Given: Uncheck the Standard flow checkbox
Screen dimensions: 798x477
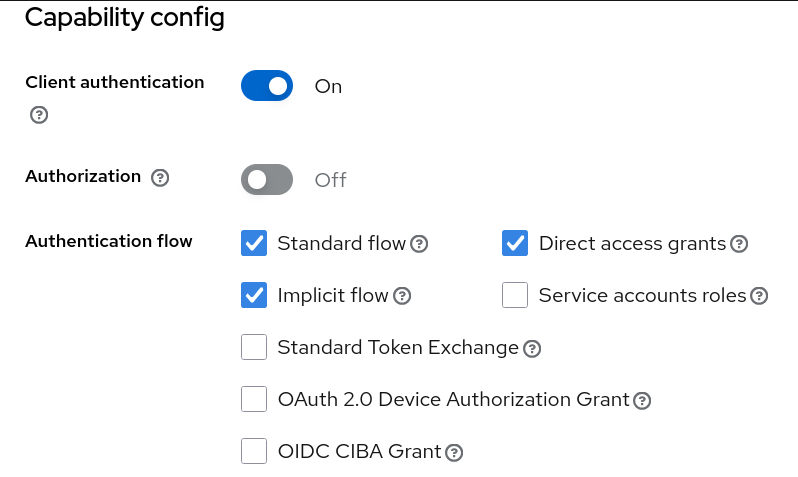Looking at the screenshot, I should [254, 243].
